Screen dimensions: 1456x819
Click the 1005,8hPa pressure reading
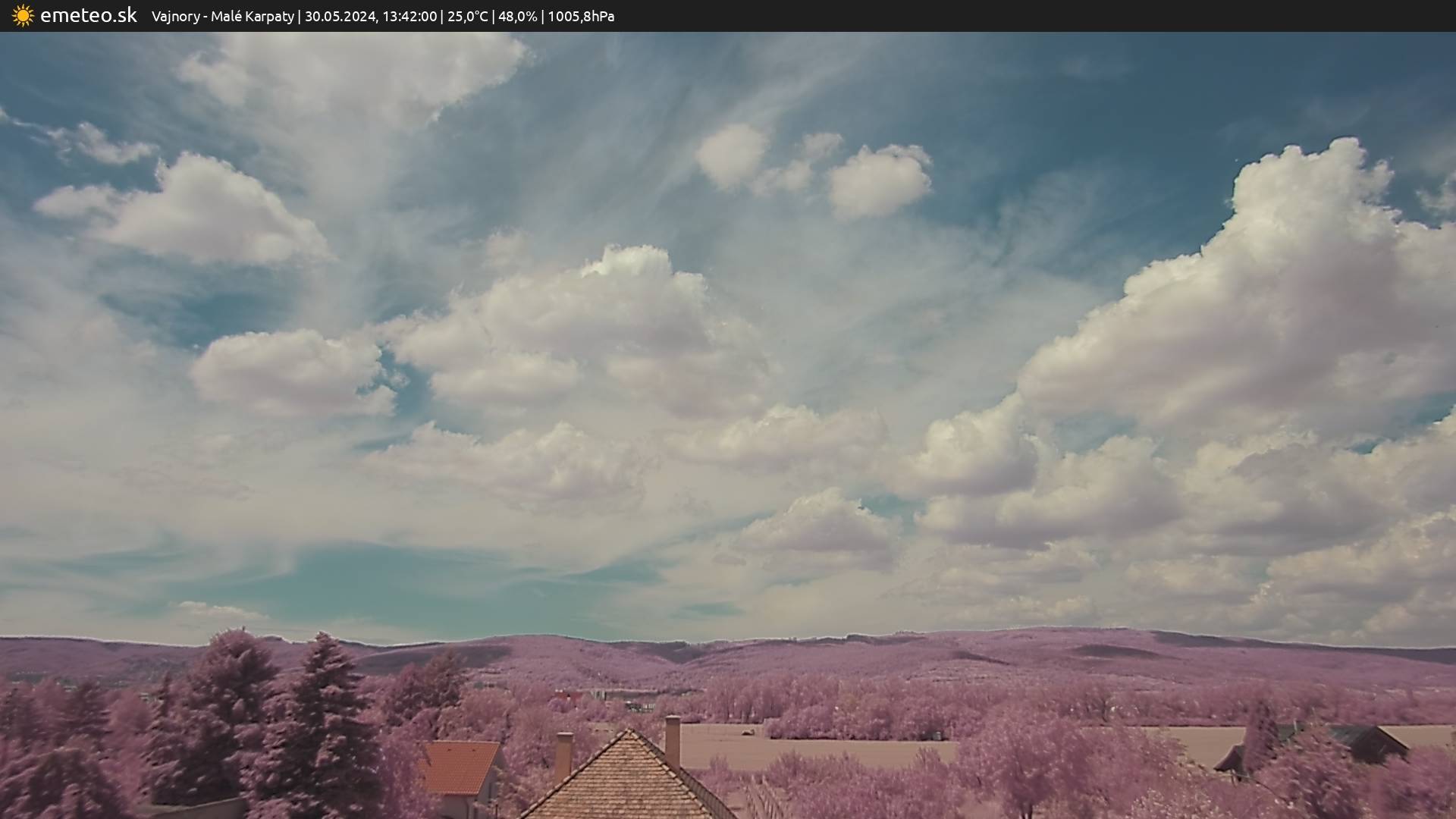581,17
